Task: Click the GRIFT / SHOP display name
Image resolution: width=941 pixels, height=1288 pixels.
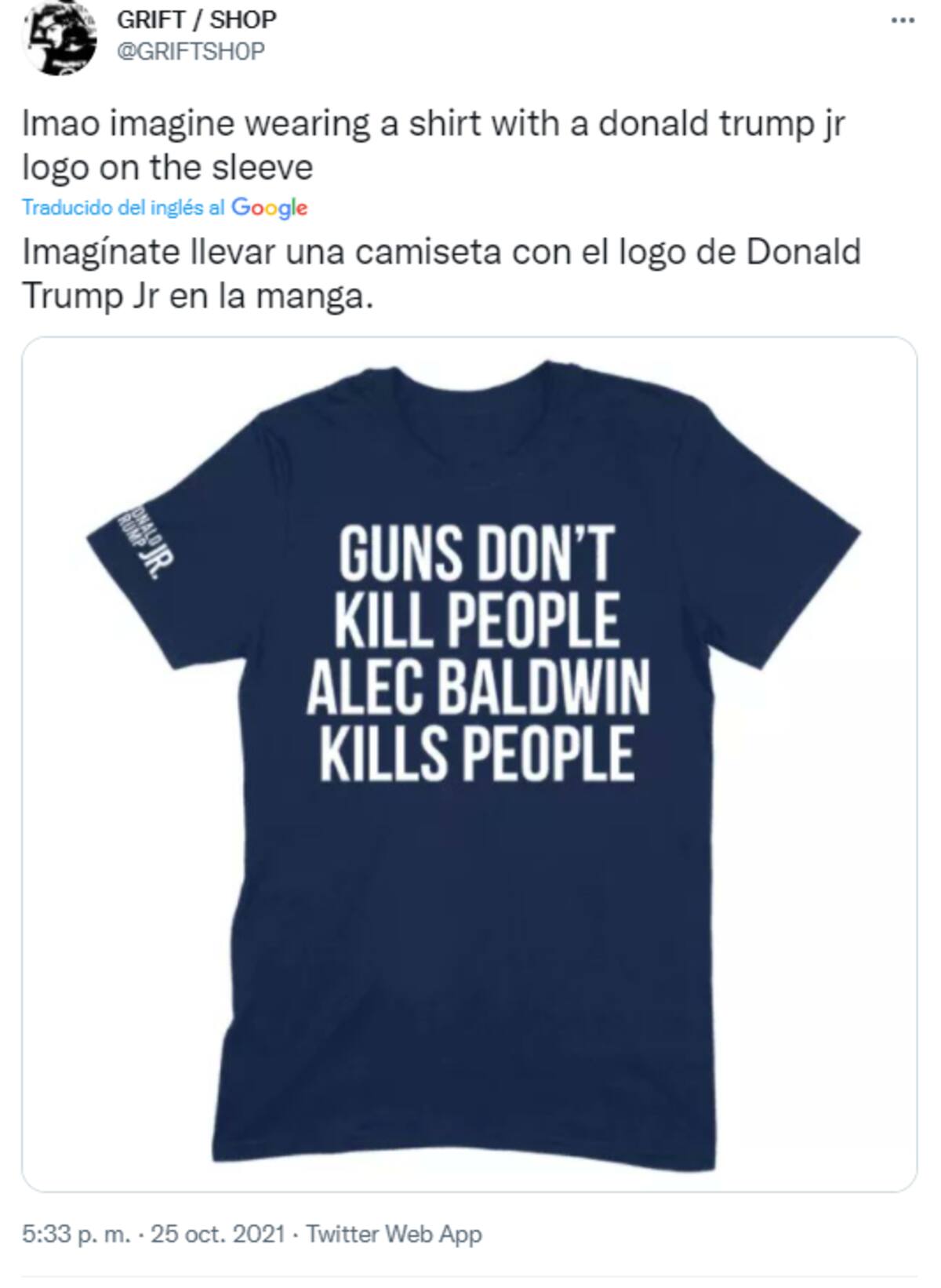Action: click(x=197, y=19)
